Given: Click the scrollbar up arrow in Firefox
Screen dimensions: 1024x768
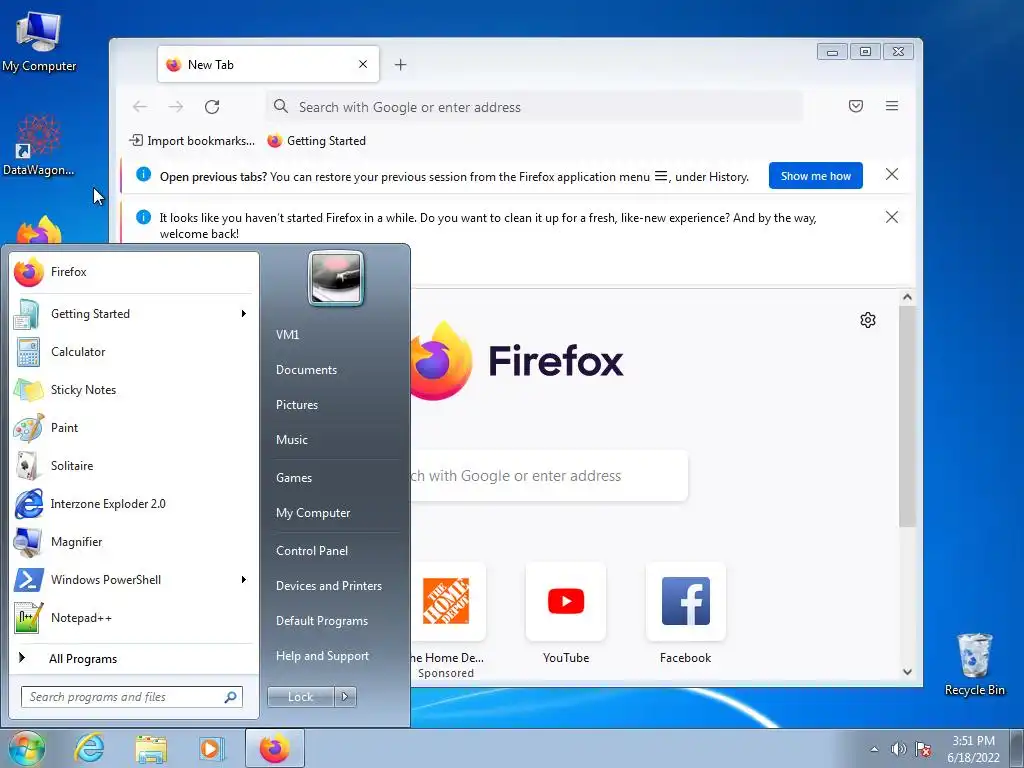Looking at the screenshot, I should pos(907,297).
